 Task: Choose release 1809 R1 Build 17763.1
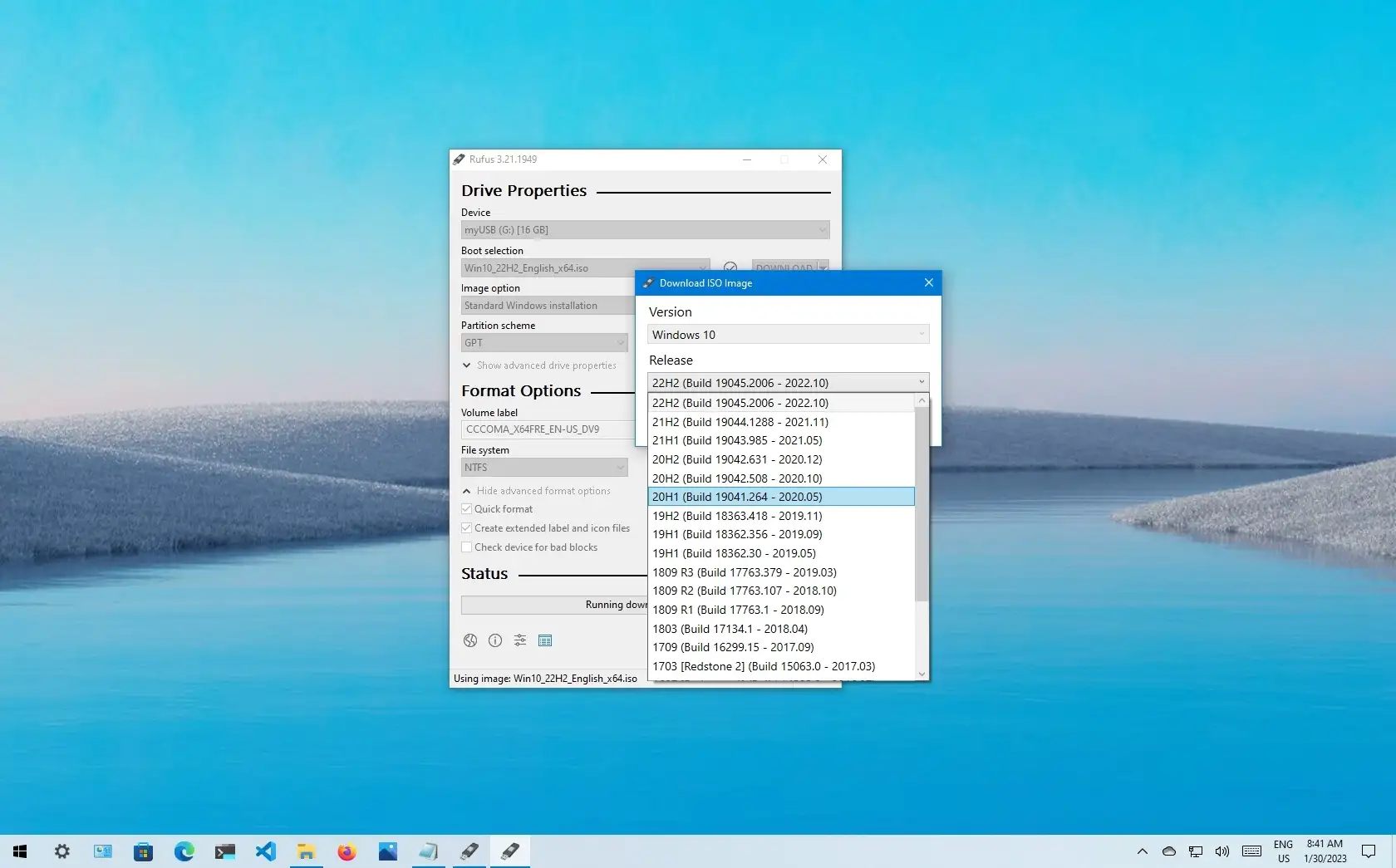point(781,610)
